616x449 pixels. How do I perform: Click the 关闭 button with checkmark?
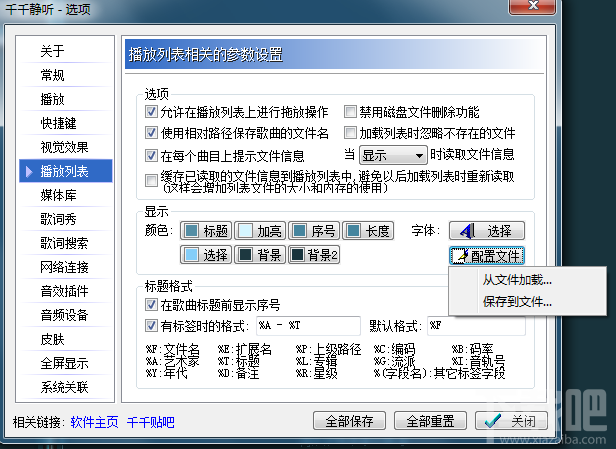pyautogui.click(x=511, y=421)
